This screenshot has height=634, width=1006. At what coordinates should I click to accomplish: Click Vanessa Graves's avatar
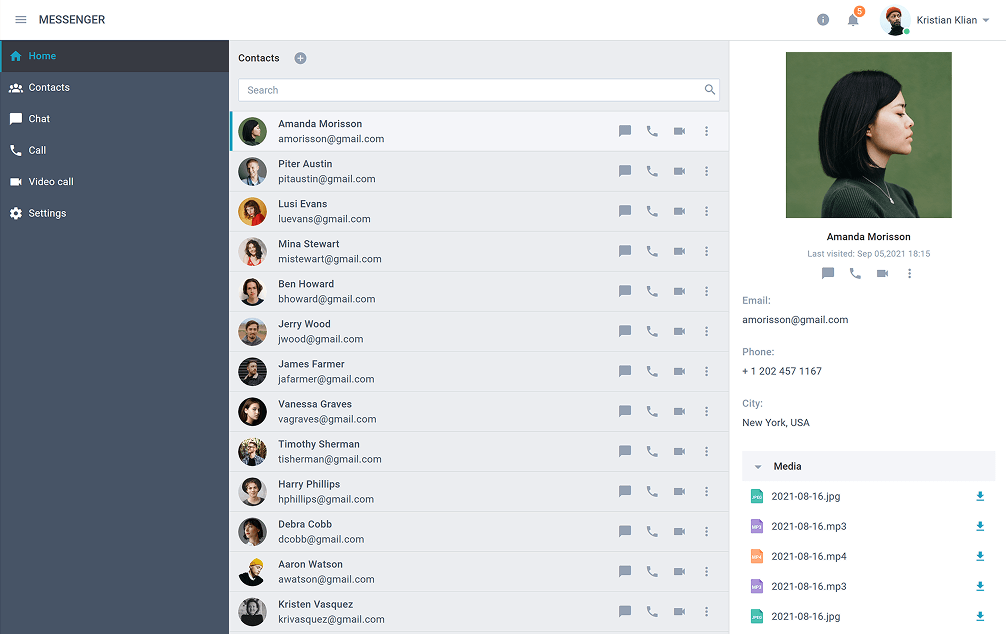point(252,411)
